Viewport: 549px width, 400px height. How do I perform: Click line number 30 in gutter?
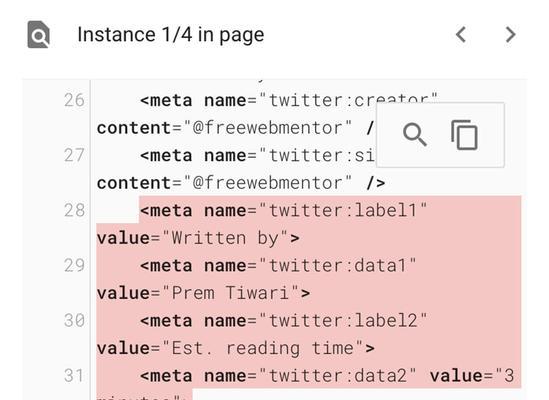click(x=74, y=320)
